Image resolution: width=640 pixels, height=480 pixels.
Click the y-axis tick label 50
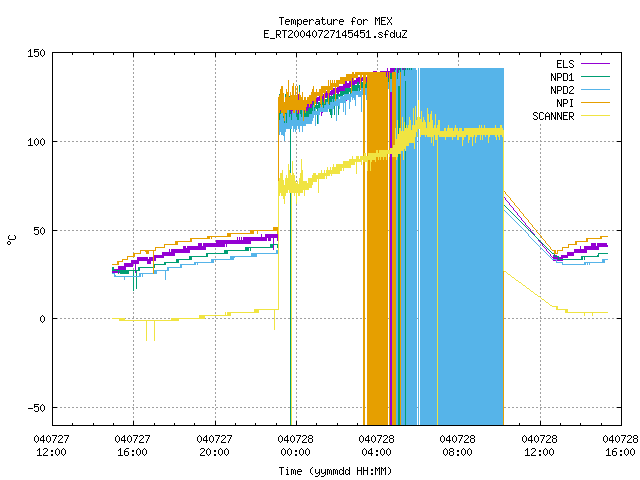tap(39, 231)
